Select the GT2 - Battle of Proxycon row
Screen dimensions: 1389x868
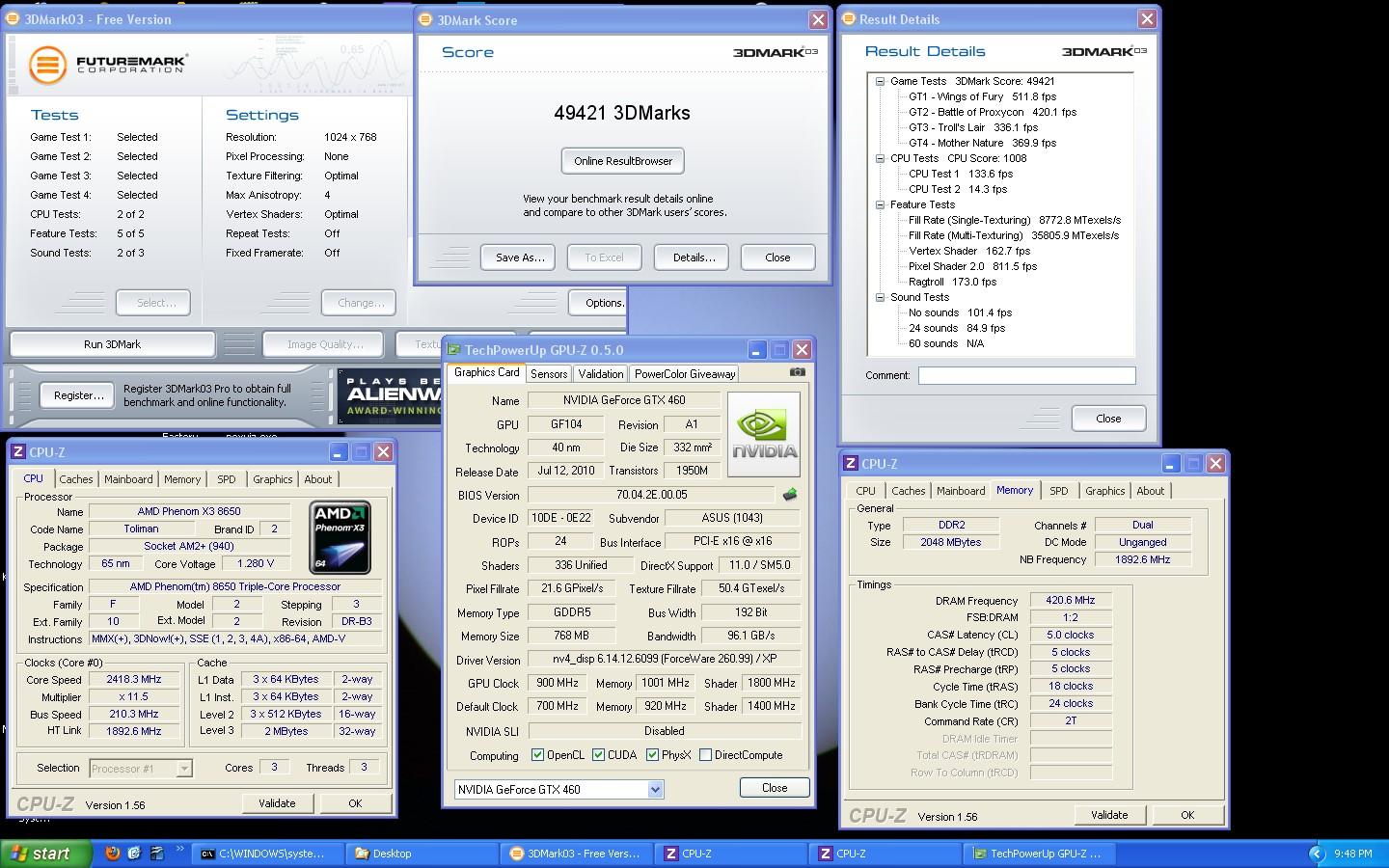point(993,112)
